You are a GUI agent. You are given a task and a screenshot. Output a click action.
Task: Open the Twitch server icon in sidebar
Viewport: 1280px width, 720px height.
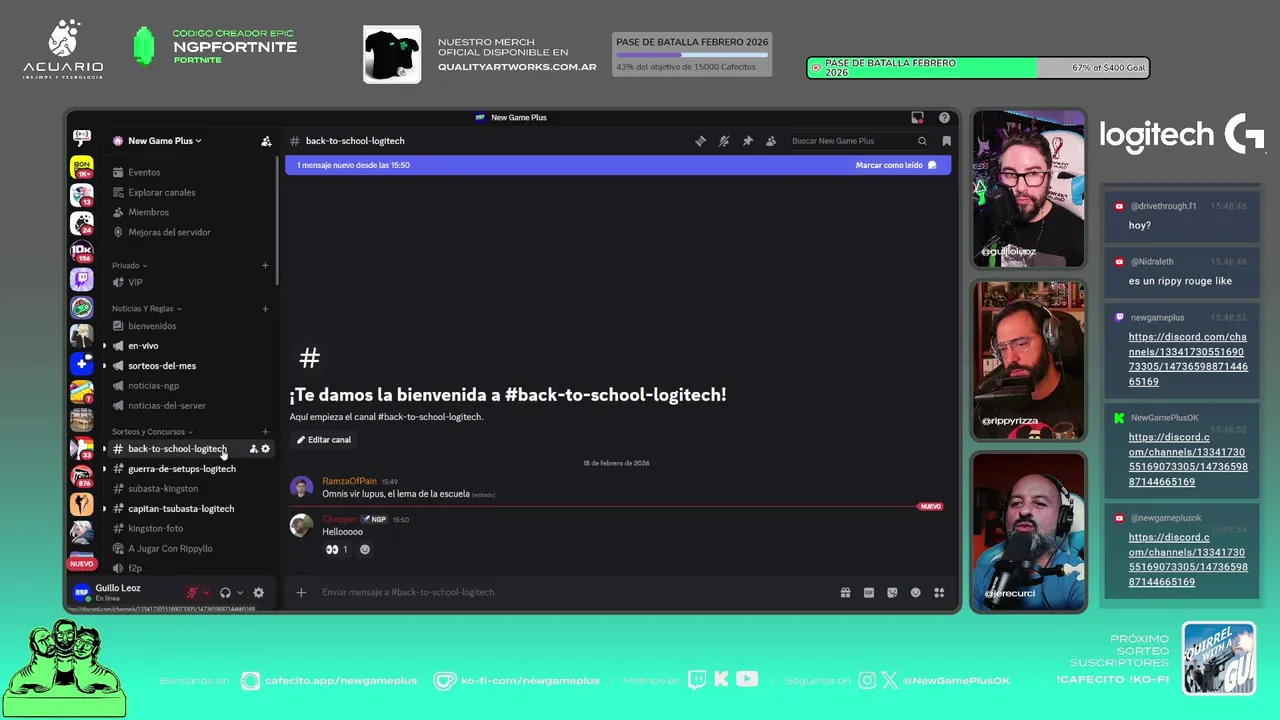[x=82, y=280]
